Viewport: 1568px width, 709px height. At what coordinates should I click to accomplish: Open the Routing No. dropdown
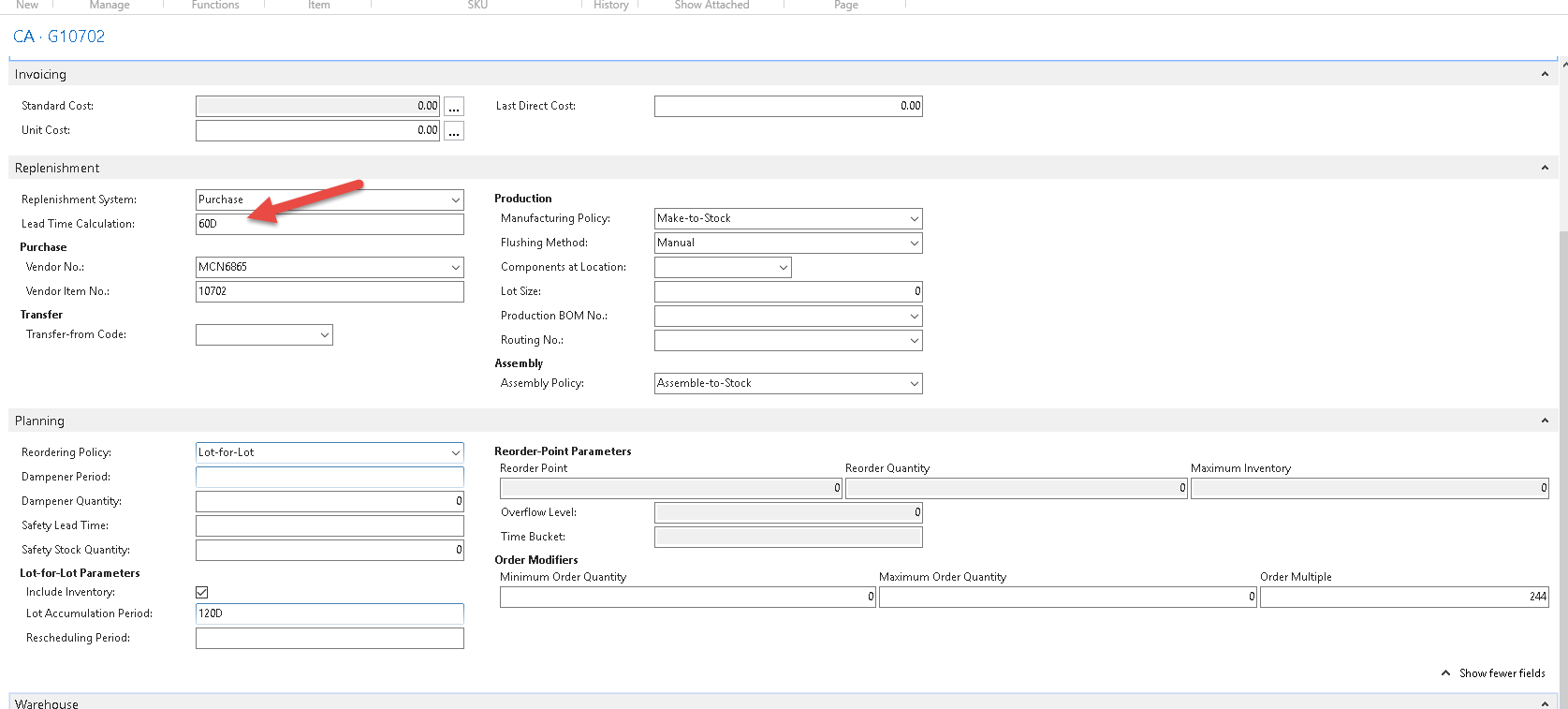click(x=915, y=341)
